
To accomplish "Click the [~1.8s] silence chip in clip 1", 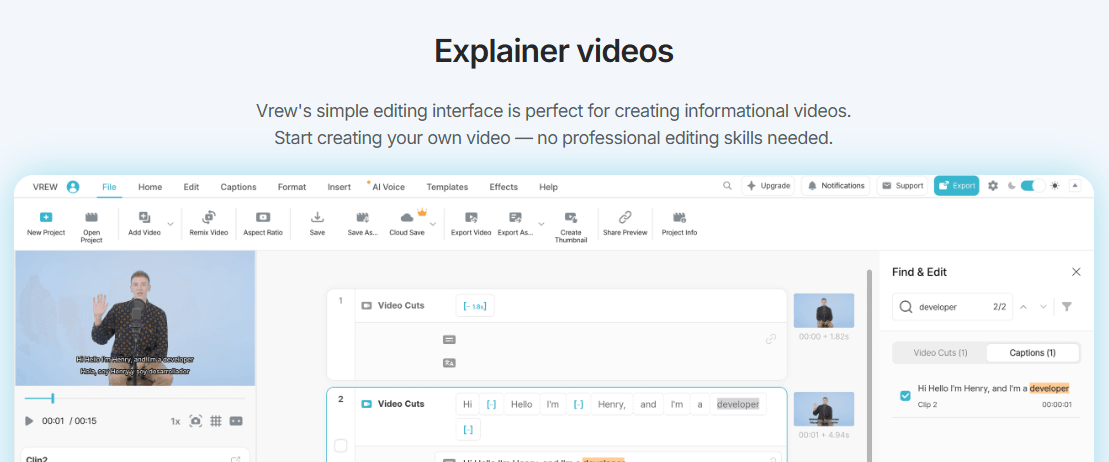I will click(x=475, y=306).
